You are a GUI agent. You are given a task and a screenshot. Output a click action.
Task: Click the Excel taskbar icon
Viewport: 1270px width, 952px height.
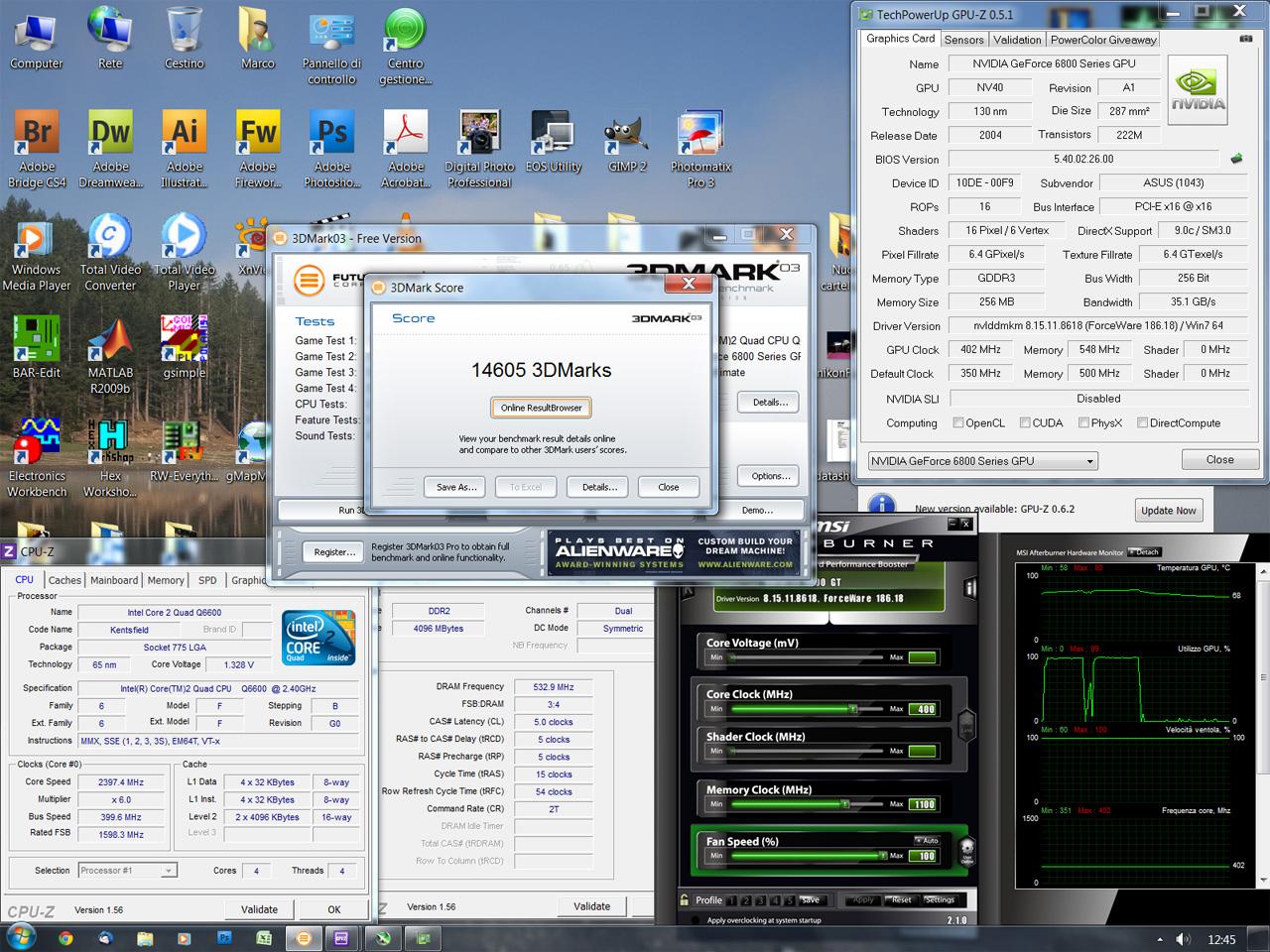264,937
